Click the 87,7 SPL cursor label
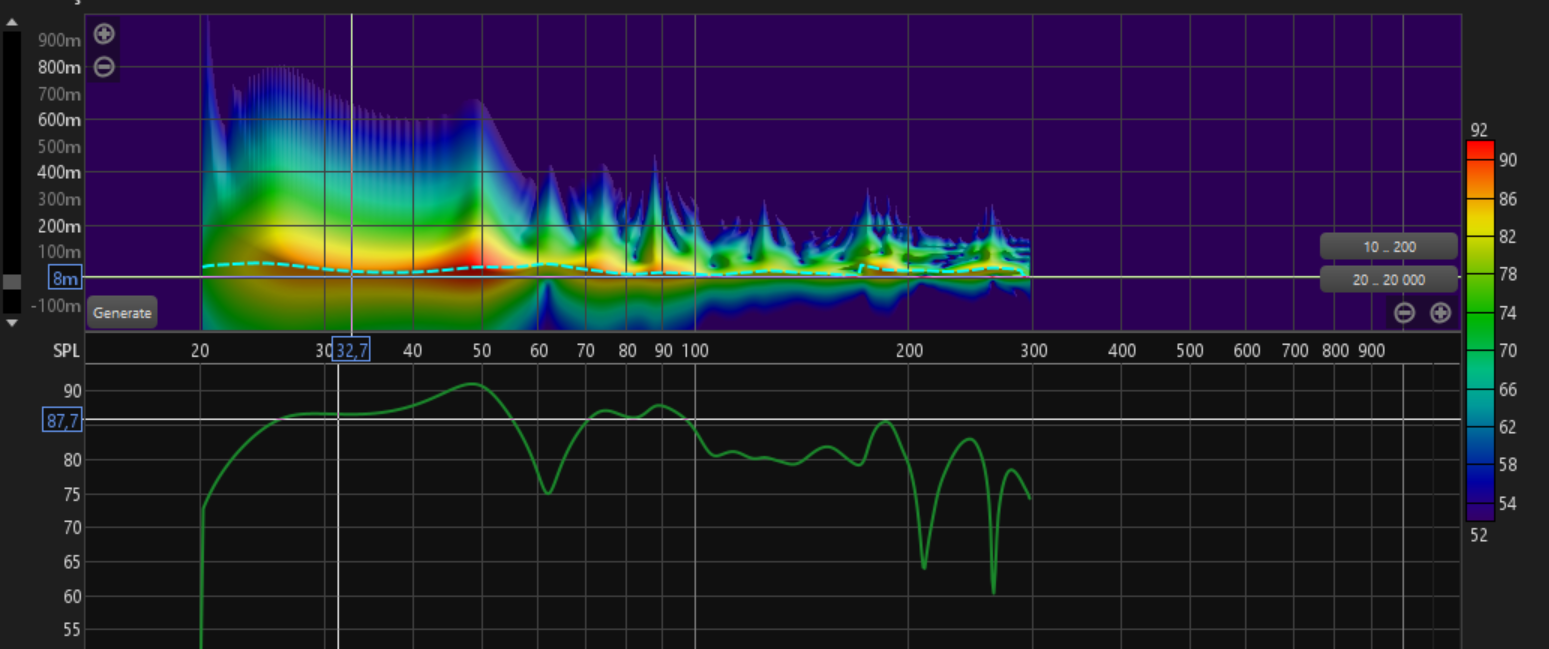The height and width of the screenshot is (649, 1549). point(62,421)
